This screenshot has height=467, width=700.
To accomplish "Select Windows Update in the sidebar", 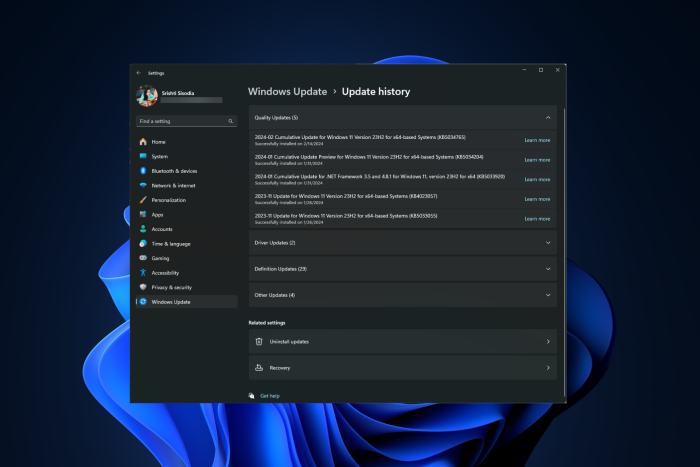I will (x=187, y=302).
